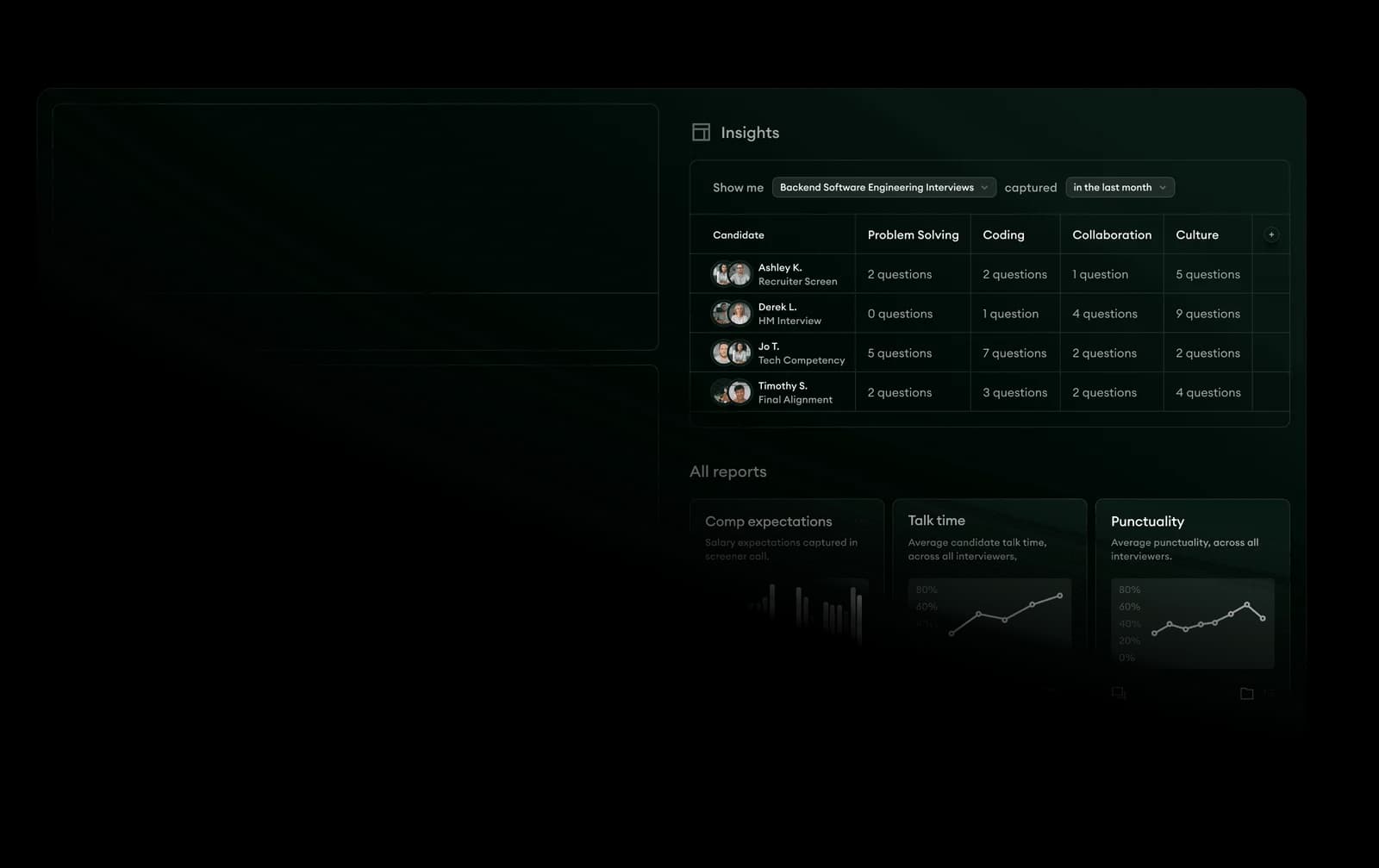Select the Culture column header
The image size is (1379, 868).
pos(1197,234)
